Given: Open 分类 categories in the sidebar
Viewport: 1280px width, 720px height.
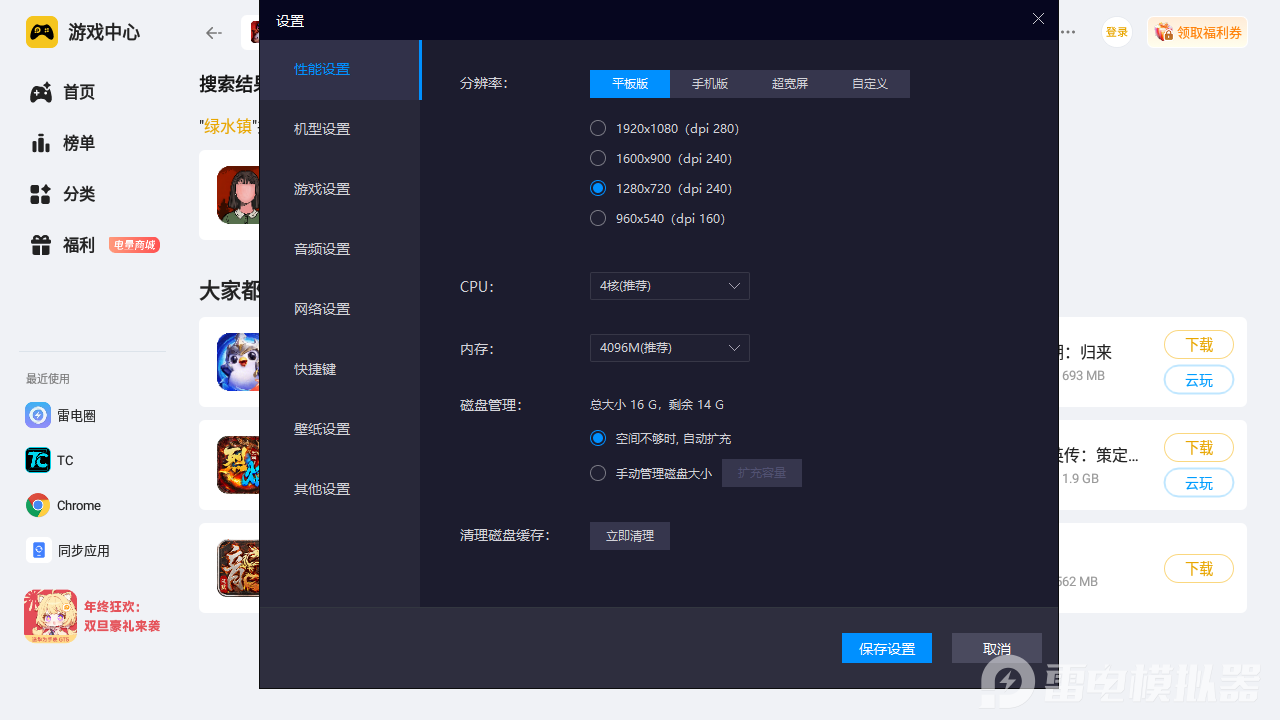Looking at the screenshot, I should (63, 194).
